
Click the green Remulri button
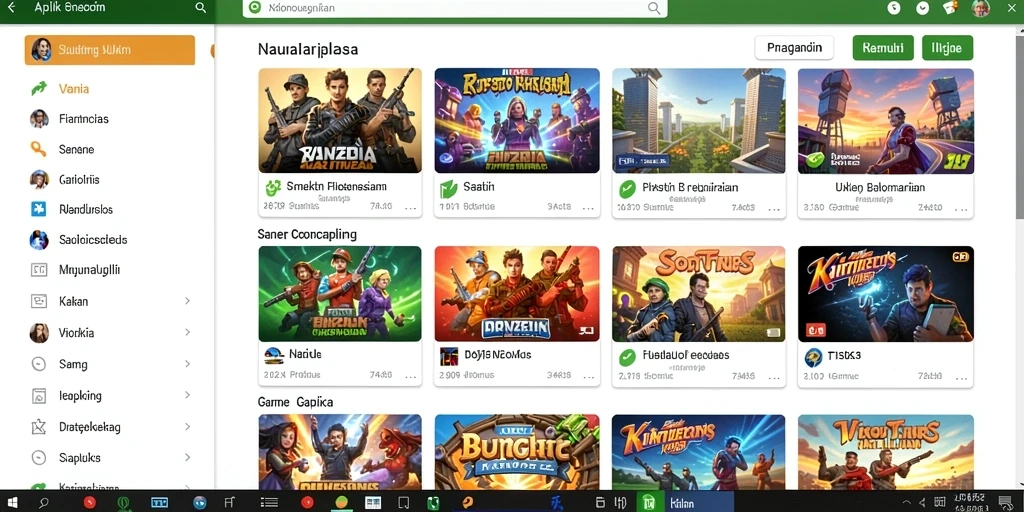[883, 48]
